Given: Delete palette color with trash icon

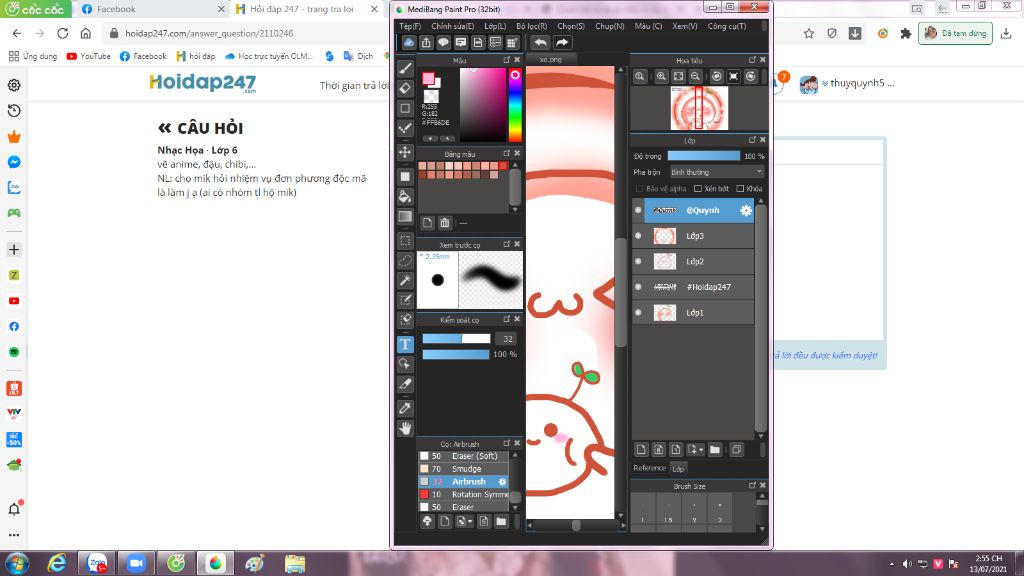Looking at the screenshot, I should coord(445,223).
